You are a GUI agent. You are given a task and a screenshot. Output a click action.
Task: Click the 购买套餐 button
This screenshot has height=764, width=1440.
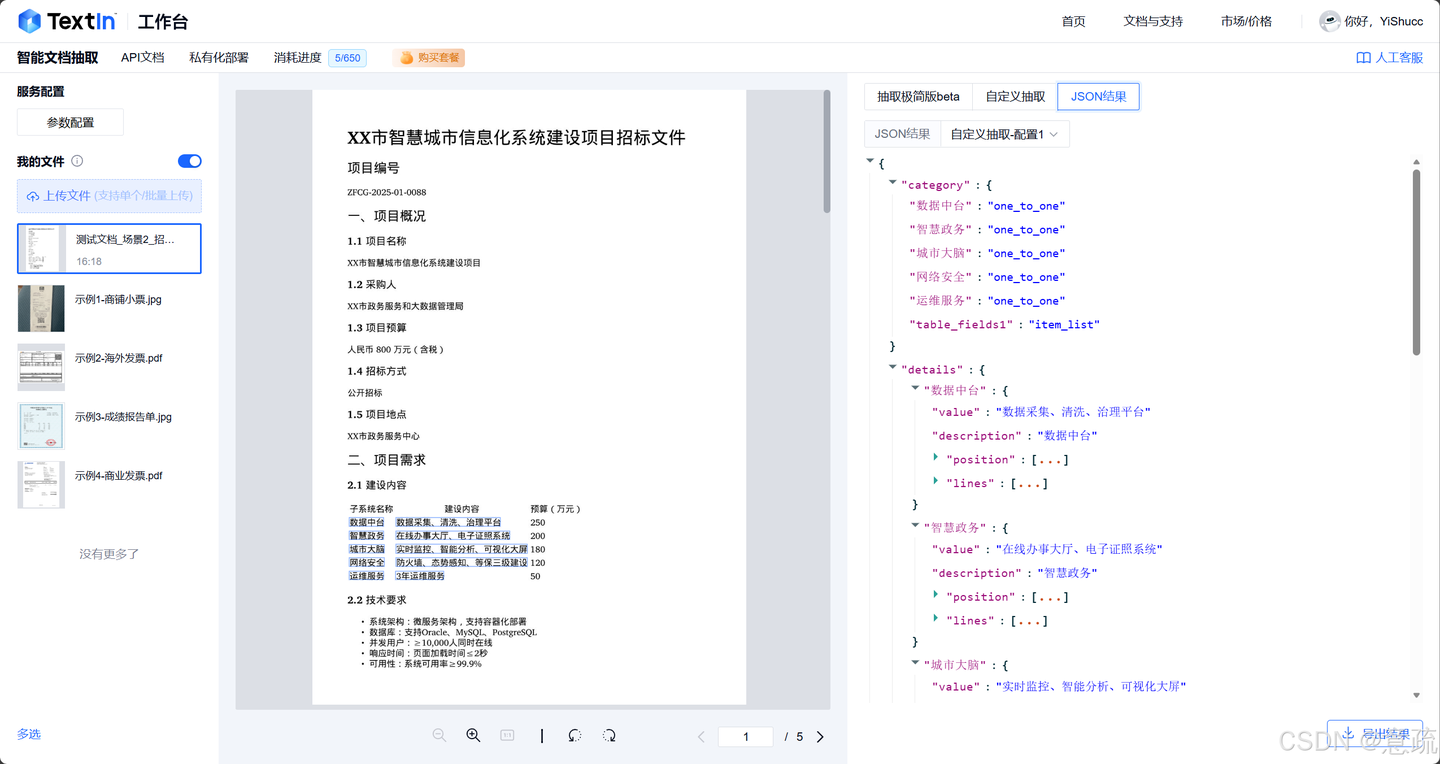click(429, 58)
